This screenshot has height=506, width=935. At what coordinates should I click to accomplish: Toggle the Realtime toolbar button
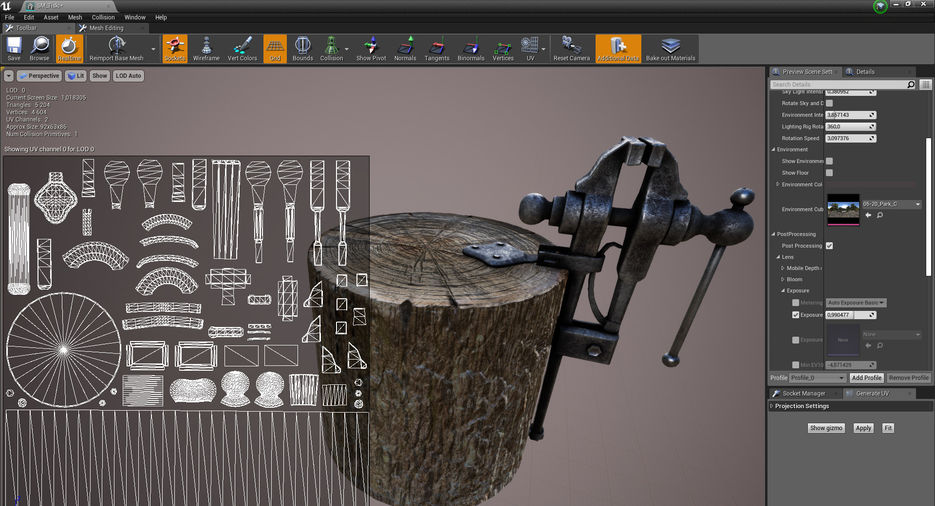point(69,49)
